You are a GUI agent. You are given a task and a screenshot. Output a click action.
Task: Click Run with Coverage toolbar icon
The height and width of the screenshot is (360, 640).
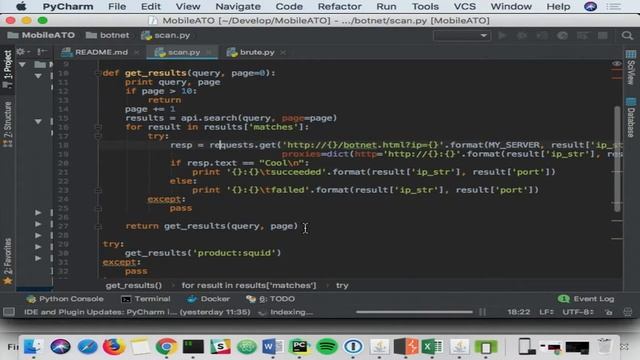pyautogui.click(x=542, y=36)
